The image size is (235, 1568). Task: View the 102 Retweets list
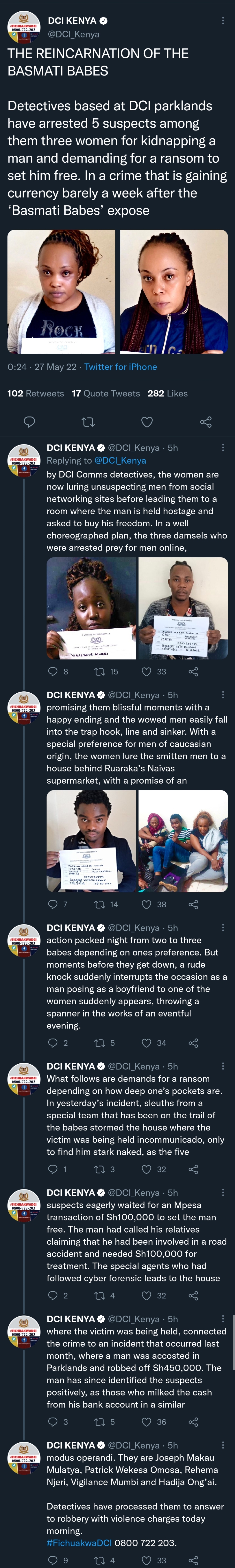(35, 393)
